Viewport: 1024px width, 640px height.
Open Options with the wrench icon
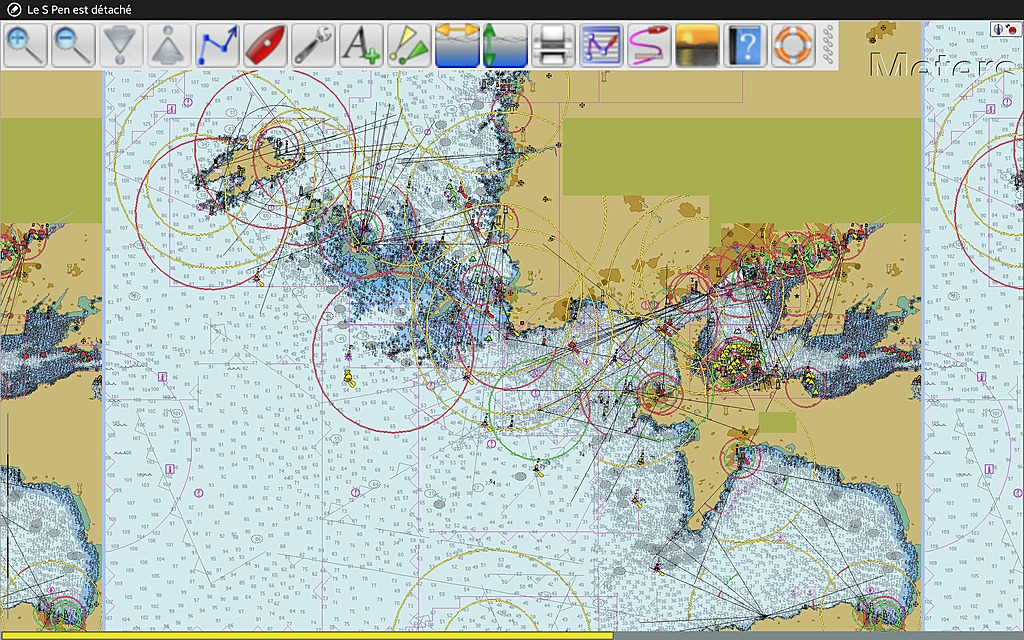(x=313, y=45)
